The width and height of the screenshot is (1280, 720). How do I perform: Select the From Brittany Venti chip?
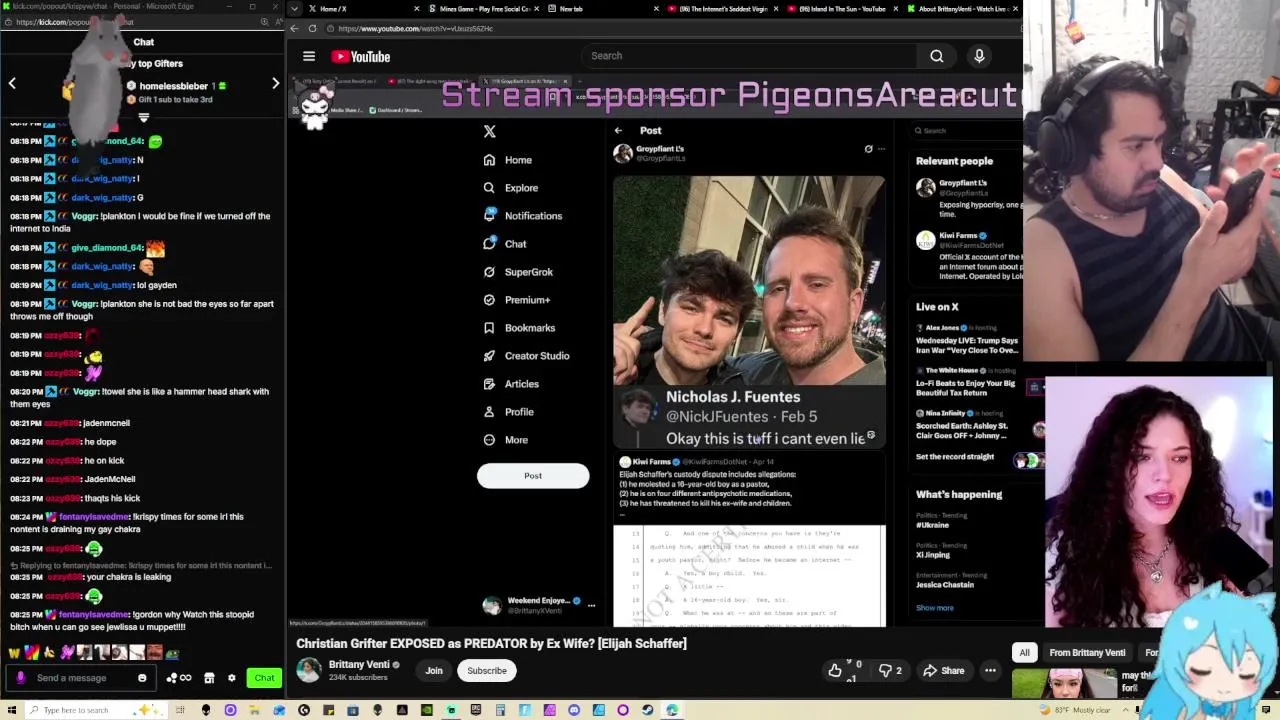click(1087, 653)
